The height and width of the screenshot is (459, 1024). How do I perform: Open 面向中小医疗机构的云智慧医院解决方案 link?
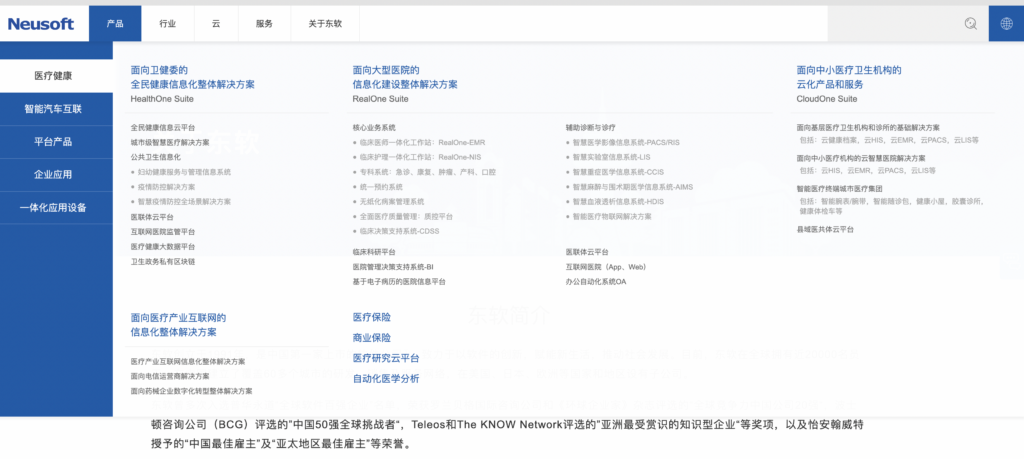point(861,158)
